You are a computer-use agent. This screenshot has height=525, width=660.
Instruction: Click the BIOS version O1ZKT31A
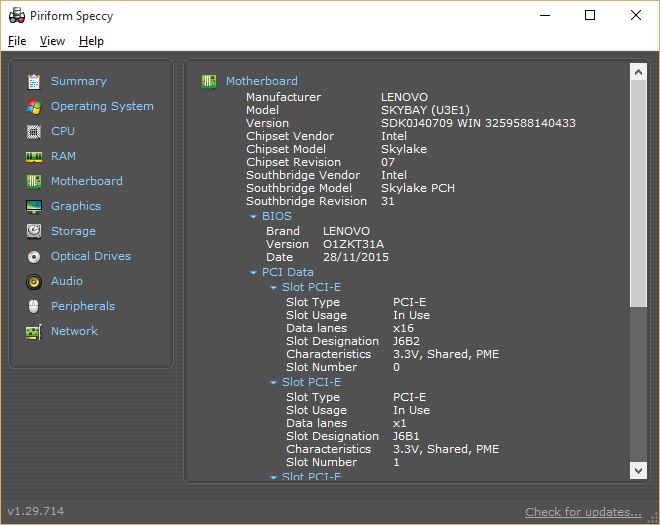(353, 244)
